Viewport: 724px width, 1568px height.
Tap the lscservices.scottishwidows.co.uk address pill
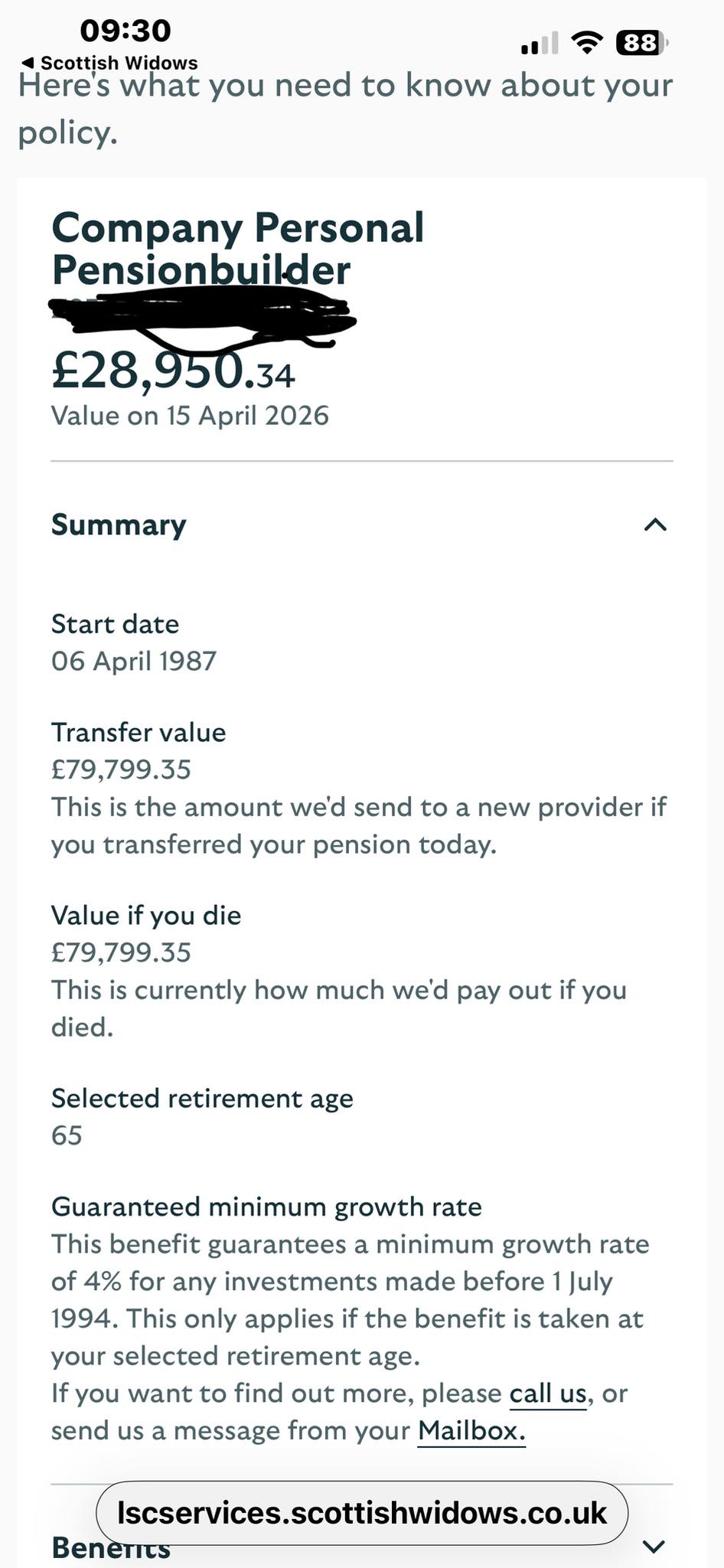[x=362, y=1513]
